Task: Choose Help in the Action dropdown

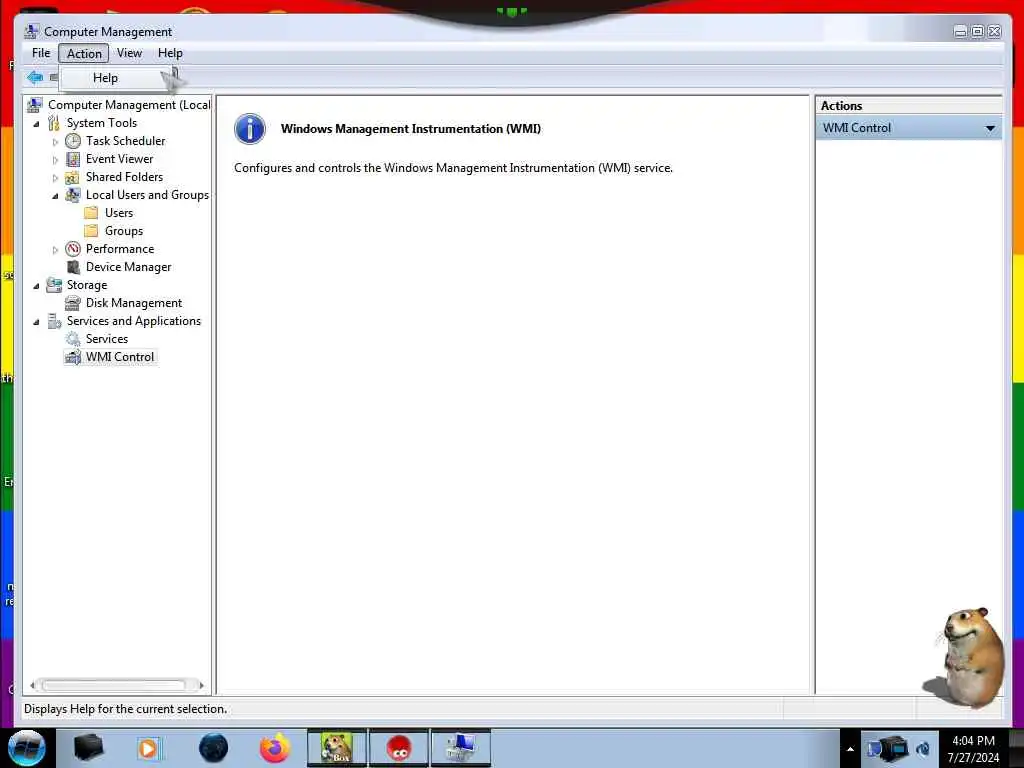Action: coord(115,78)
